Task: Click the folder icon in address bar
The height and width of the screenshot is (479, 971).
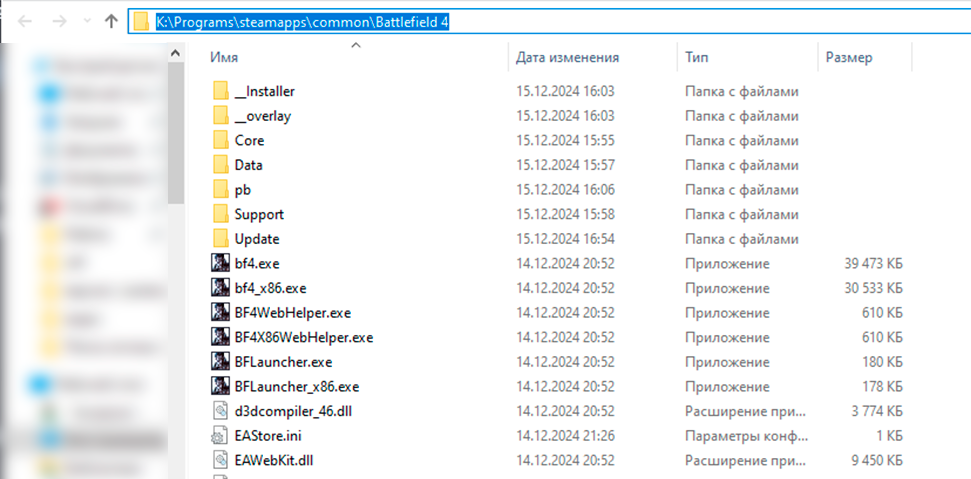Action: (x=142, y=22)
